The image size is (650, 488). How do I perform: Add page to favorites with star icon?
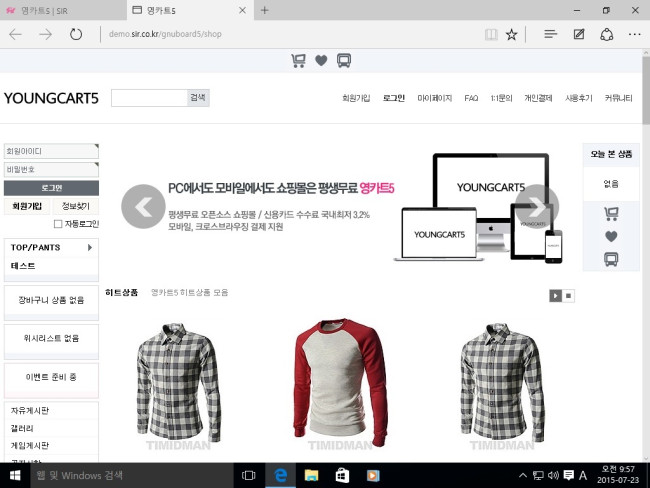point(512,34)
